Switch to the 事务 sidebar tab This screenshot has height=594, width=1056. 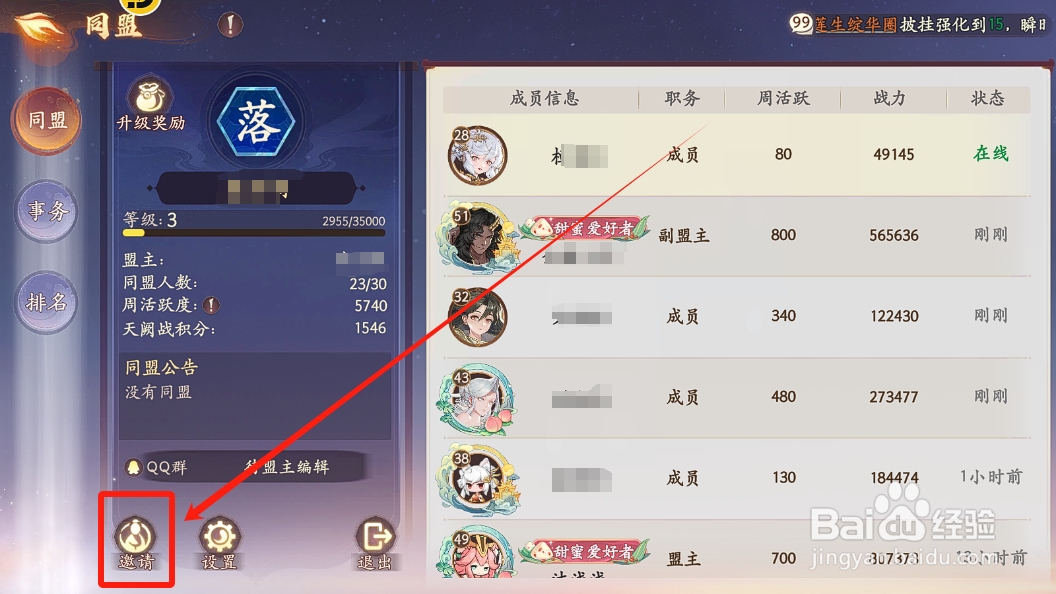pos(46,211)
